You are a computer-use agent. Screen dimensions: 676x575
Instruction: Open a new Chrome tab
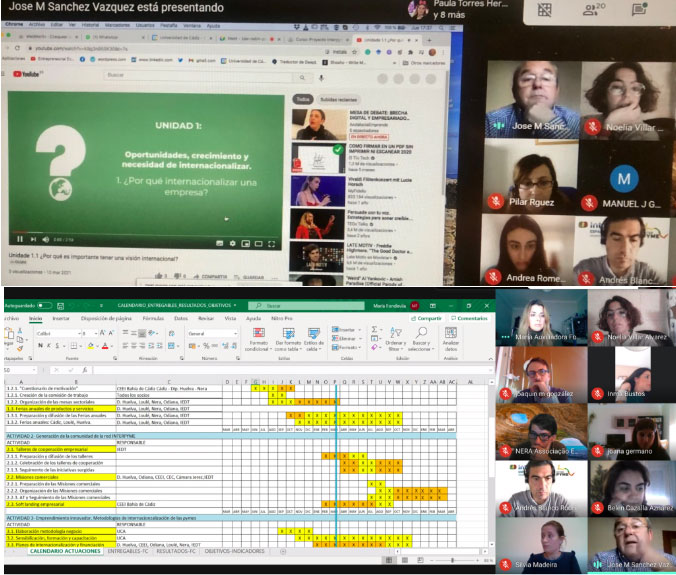click(429, 40)
